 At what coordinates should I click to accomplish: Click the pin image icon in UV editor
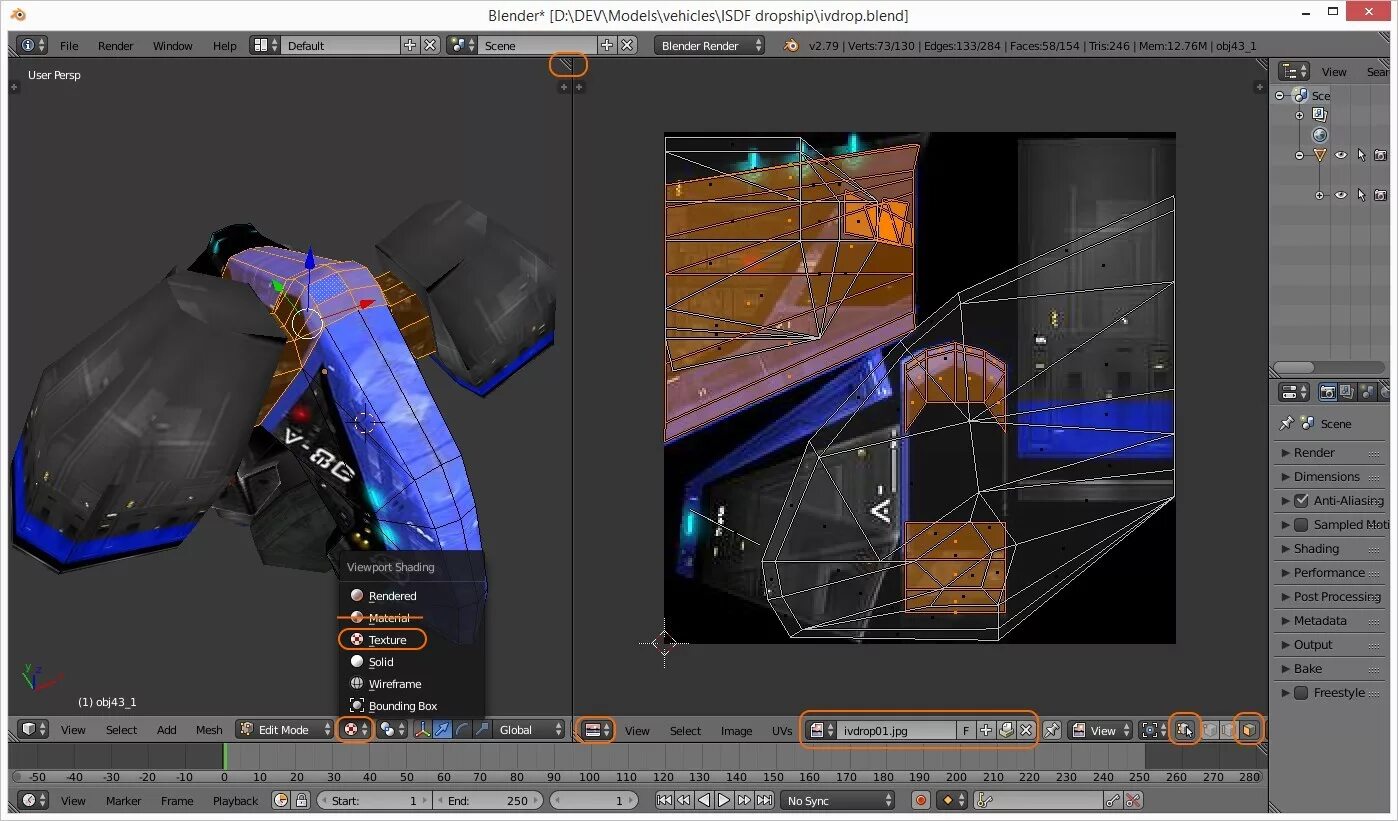[x=1052, y=731]
